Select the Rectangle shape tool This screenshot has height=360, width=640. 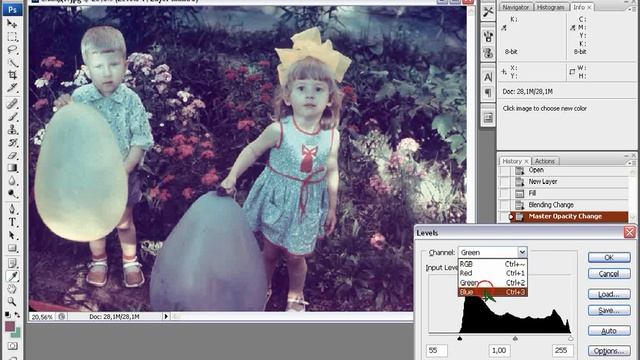[12, 248]
